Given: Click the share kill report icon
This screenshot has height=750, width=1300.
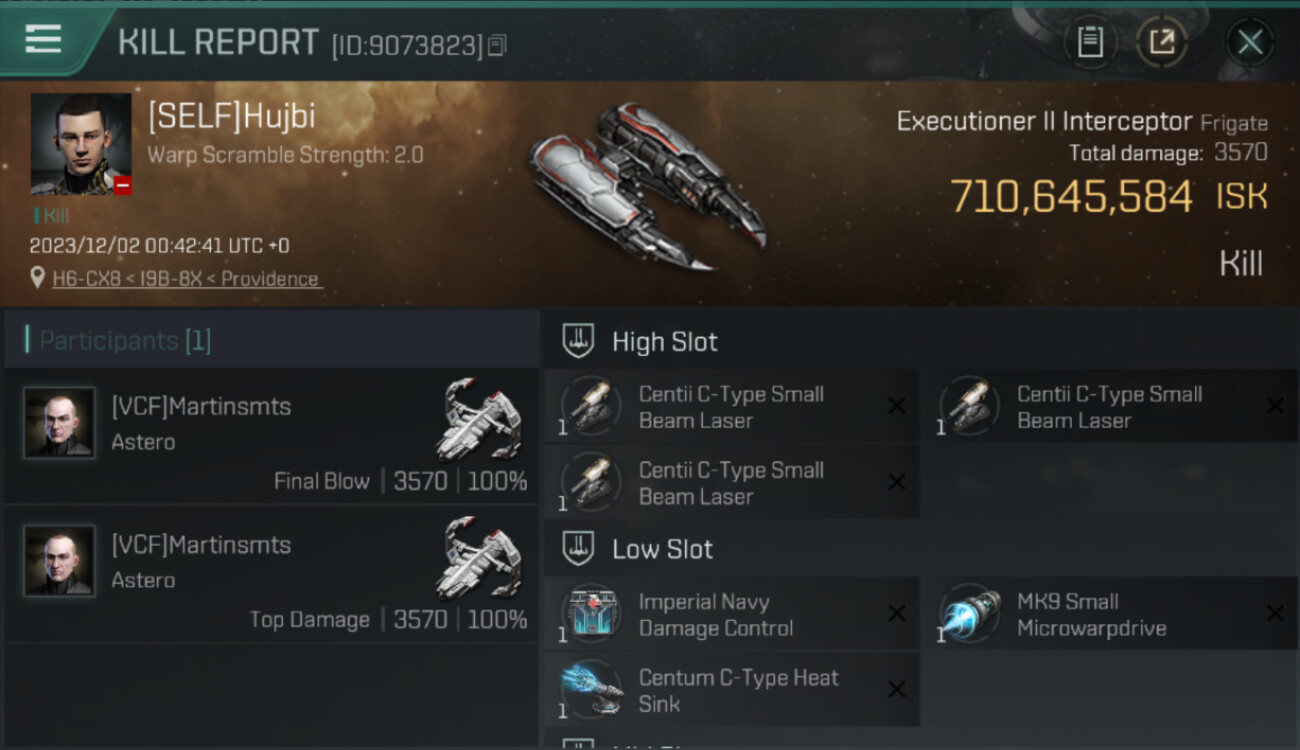Looking at the screenshot, I should (1162, 42).
